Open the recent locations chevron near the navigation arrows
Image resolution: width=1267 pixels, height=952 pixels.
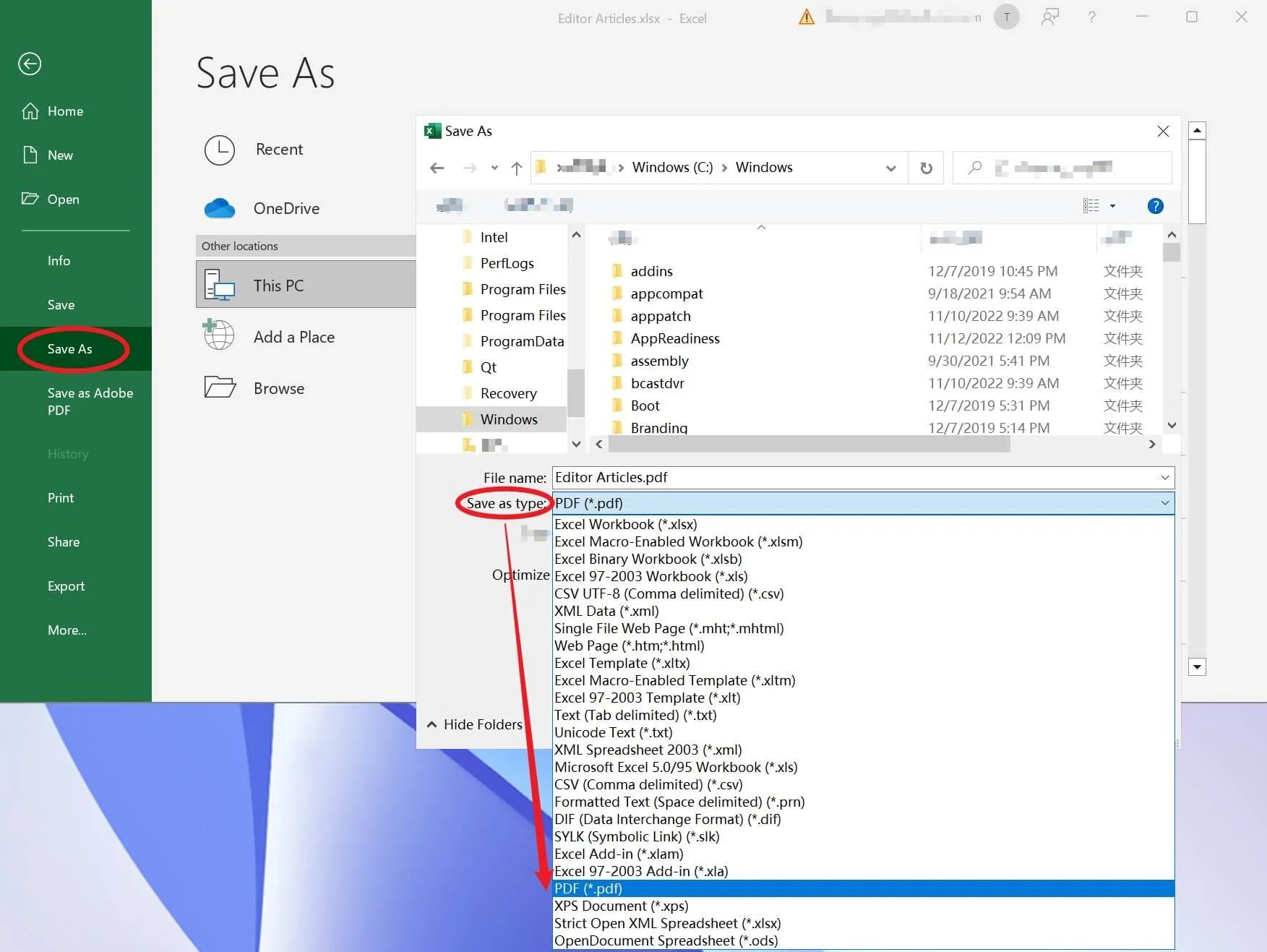[x=494, y=168]
